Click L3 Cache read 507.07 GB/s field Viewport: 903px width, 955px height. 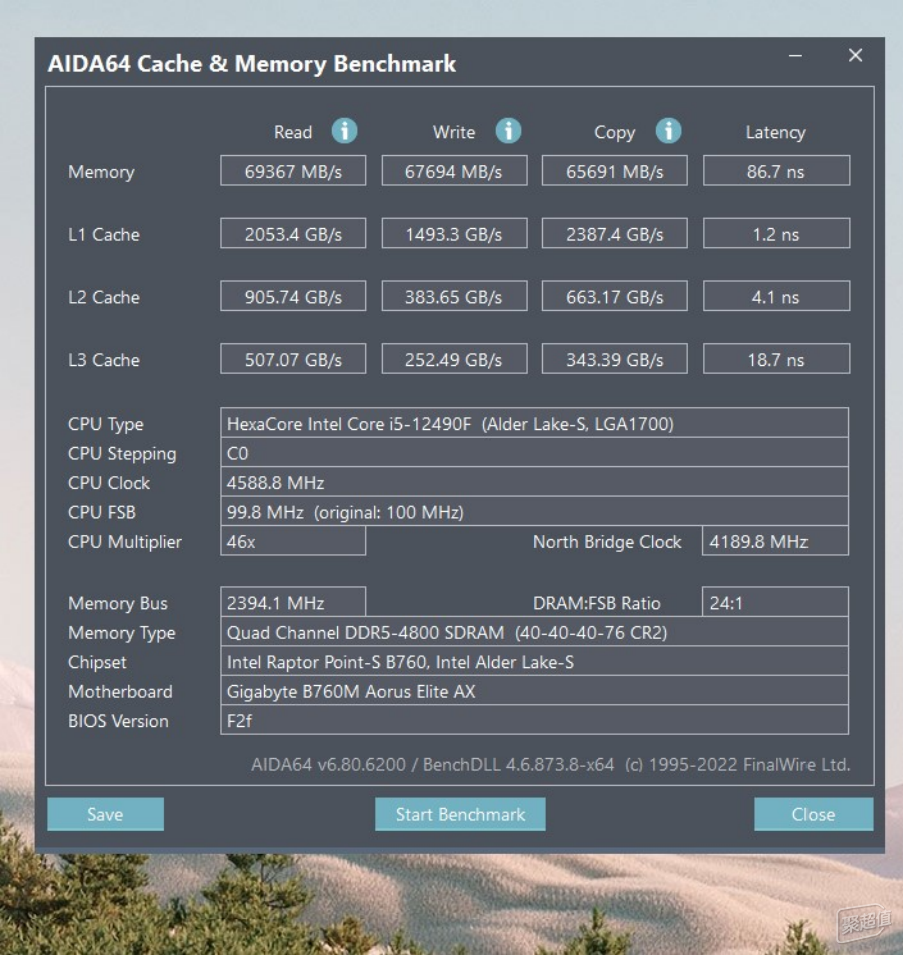click(293, 359)
